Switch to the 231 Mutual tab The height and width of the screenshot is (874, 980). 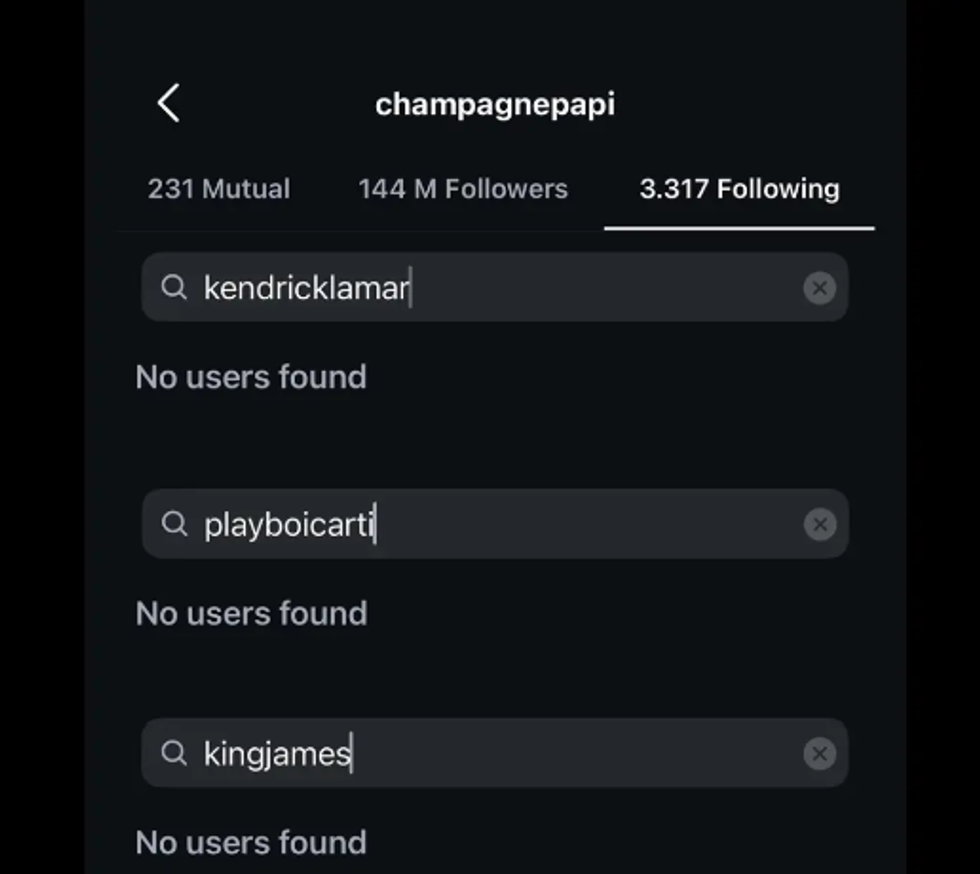point(219,188)
